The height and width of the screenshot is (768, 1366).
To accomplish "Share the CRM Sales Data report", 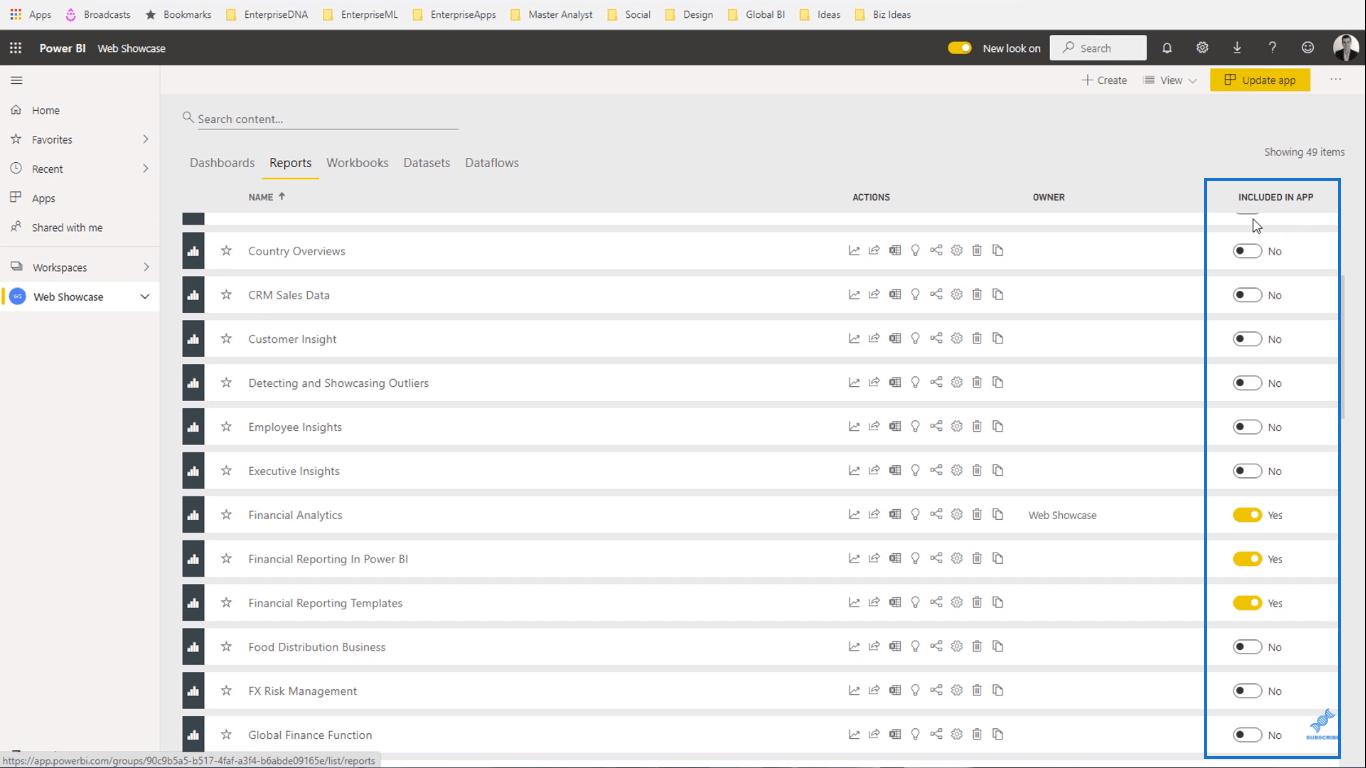I will (874, 295).
